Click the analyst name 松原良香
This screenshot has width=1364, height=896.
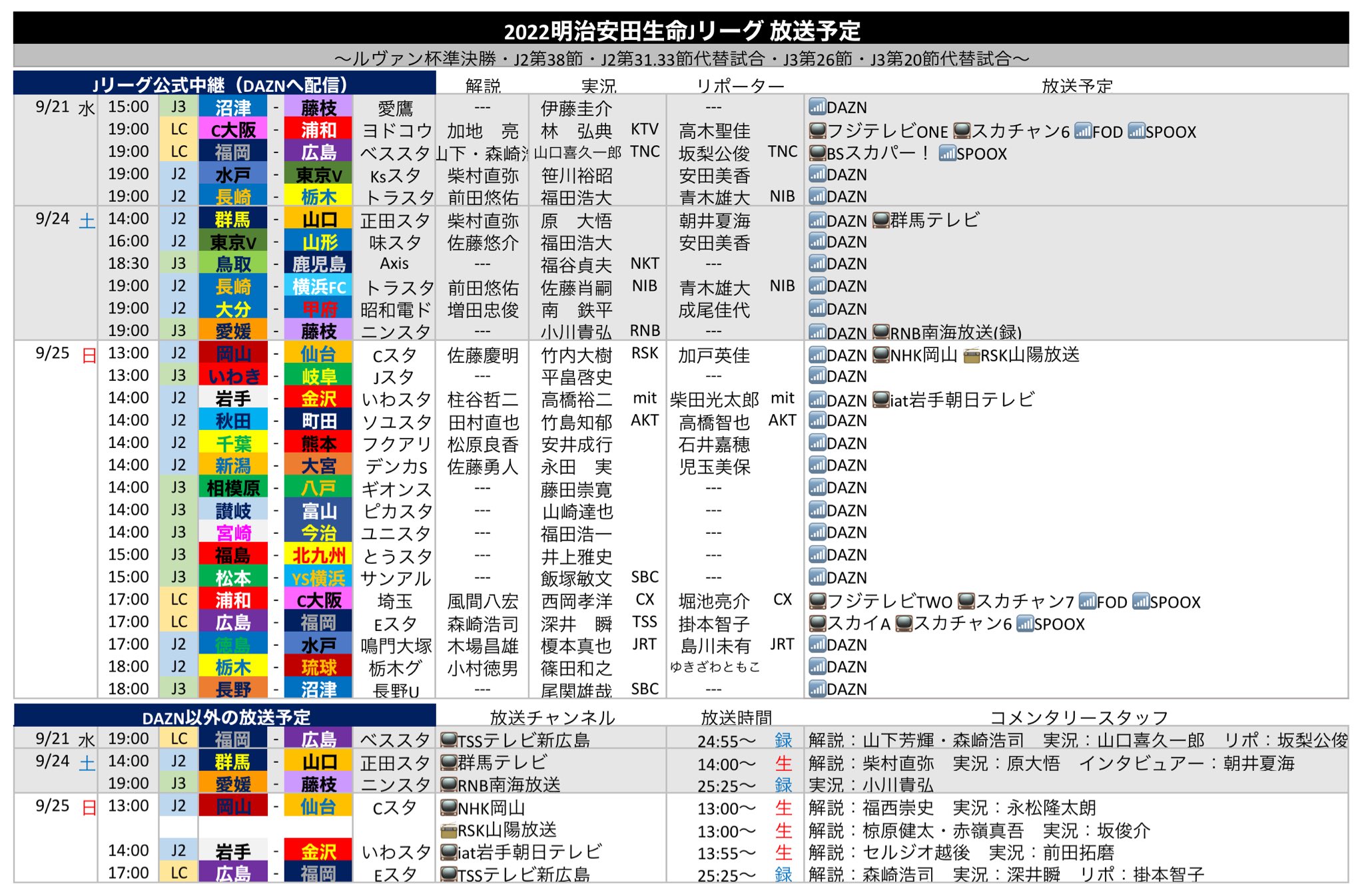pyautogui.click(x=483, y=444)
